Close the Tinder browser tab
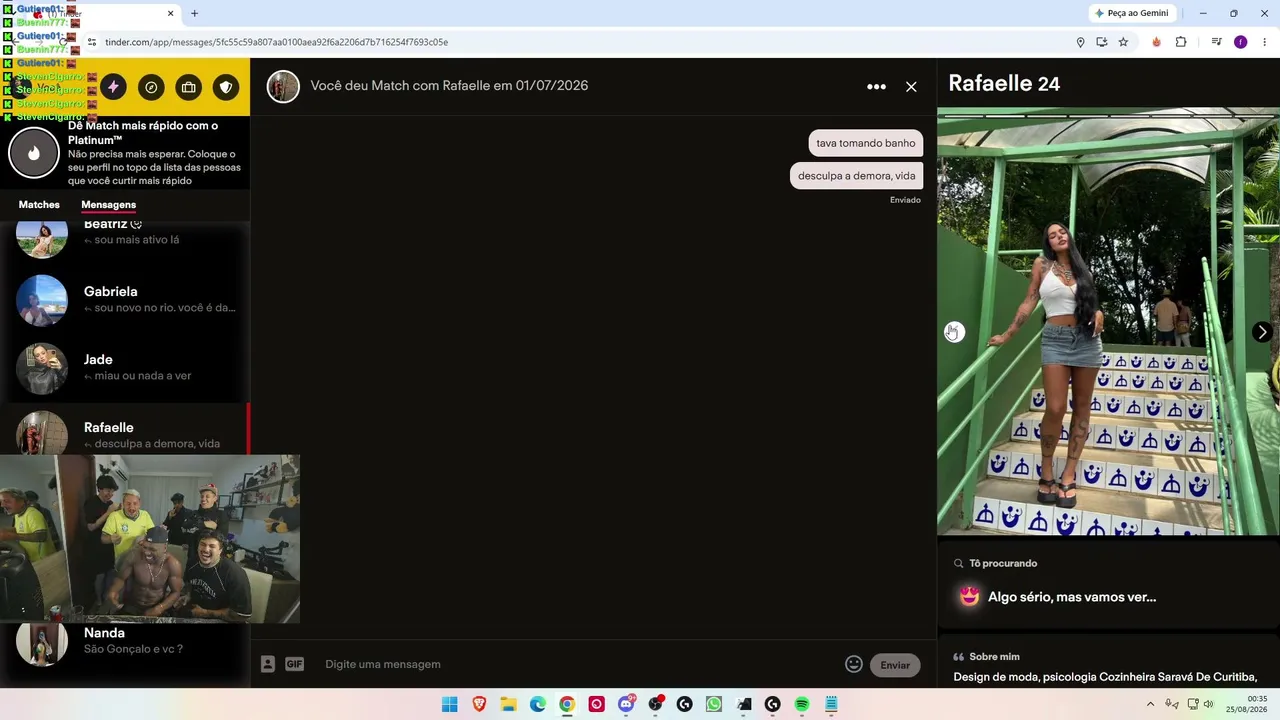The width and height of the screenshot is (1280, 720). [x=170, y=14]
